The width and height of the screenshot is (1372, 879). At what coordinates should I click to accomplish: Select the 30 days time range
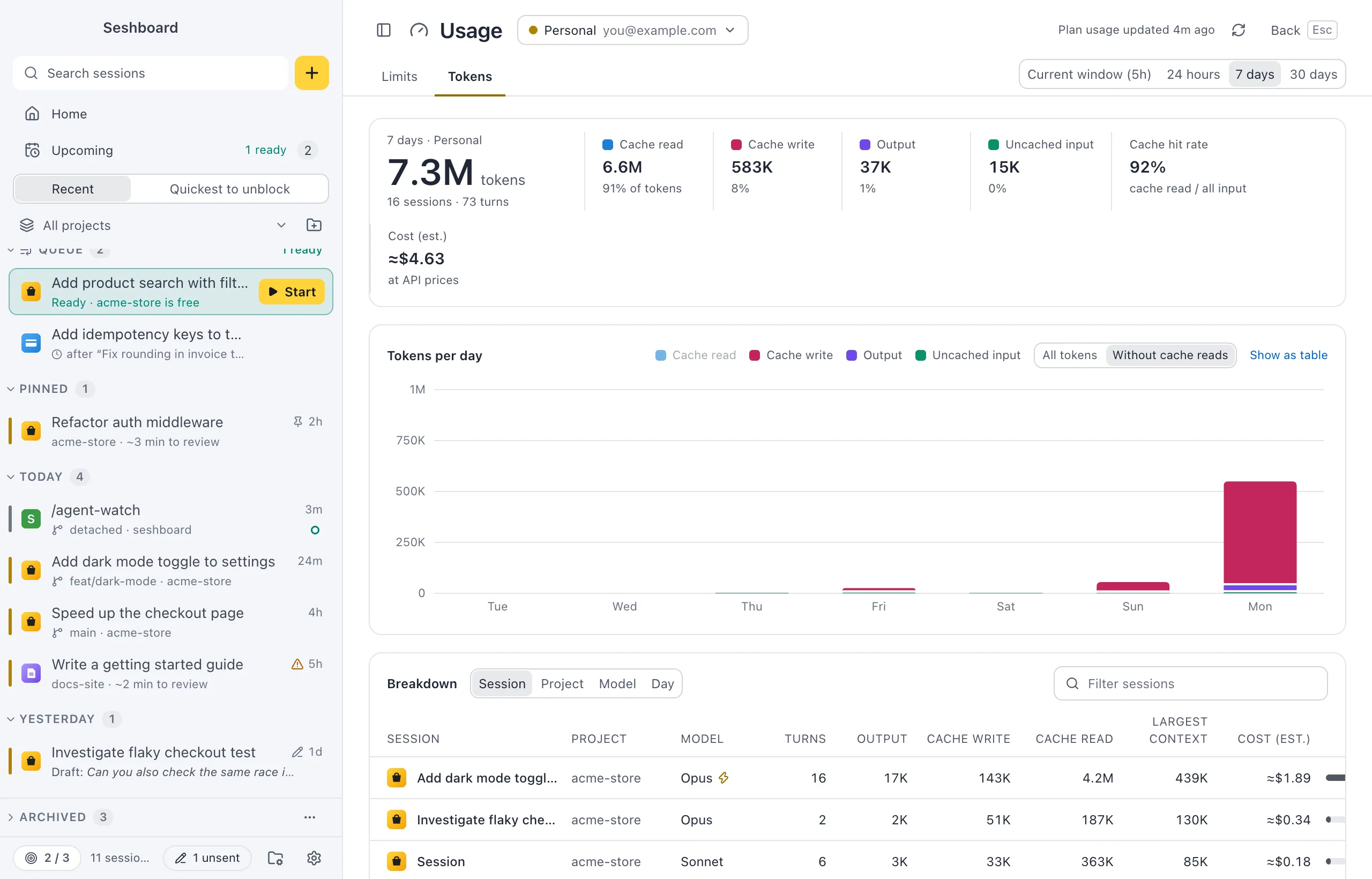coord(1313,74)
